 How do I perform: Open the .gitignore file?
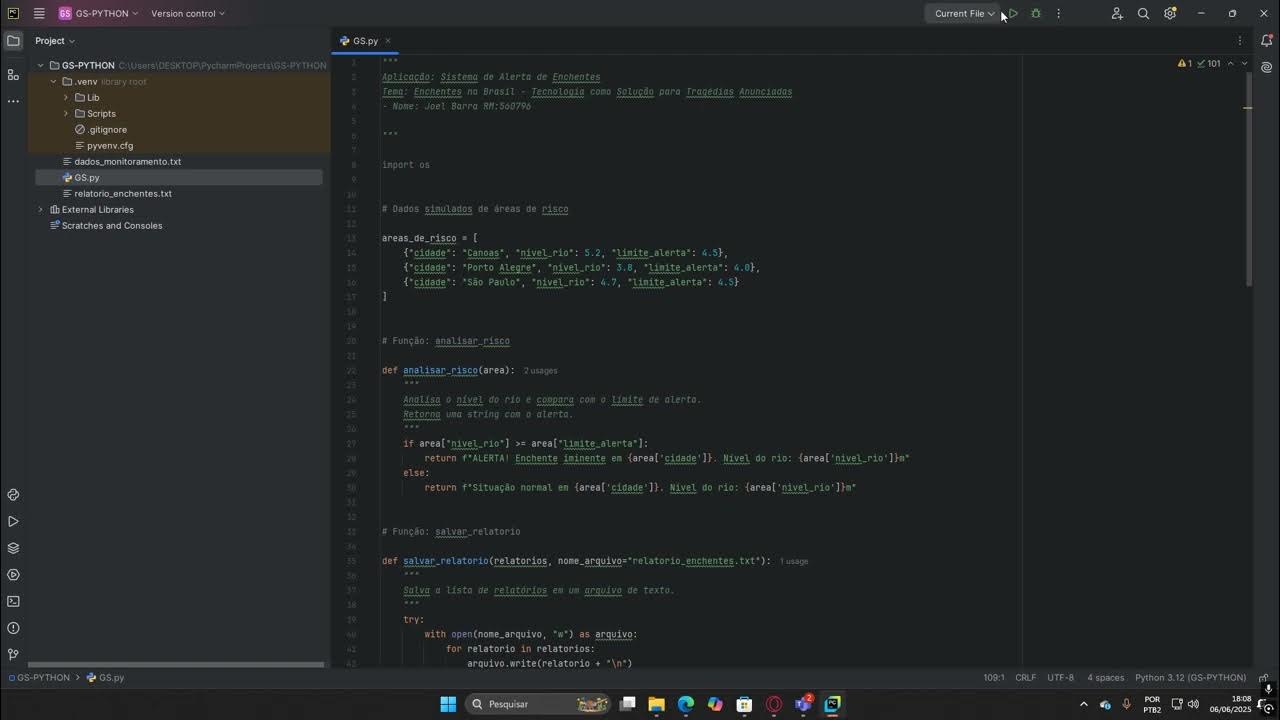(x=101, y=129)
